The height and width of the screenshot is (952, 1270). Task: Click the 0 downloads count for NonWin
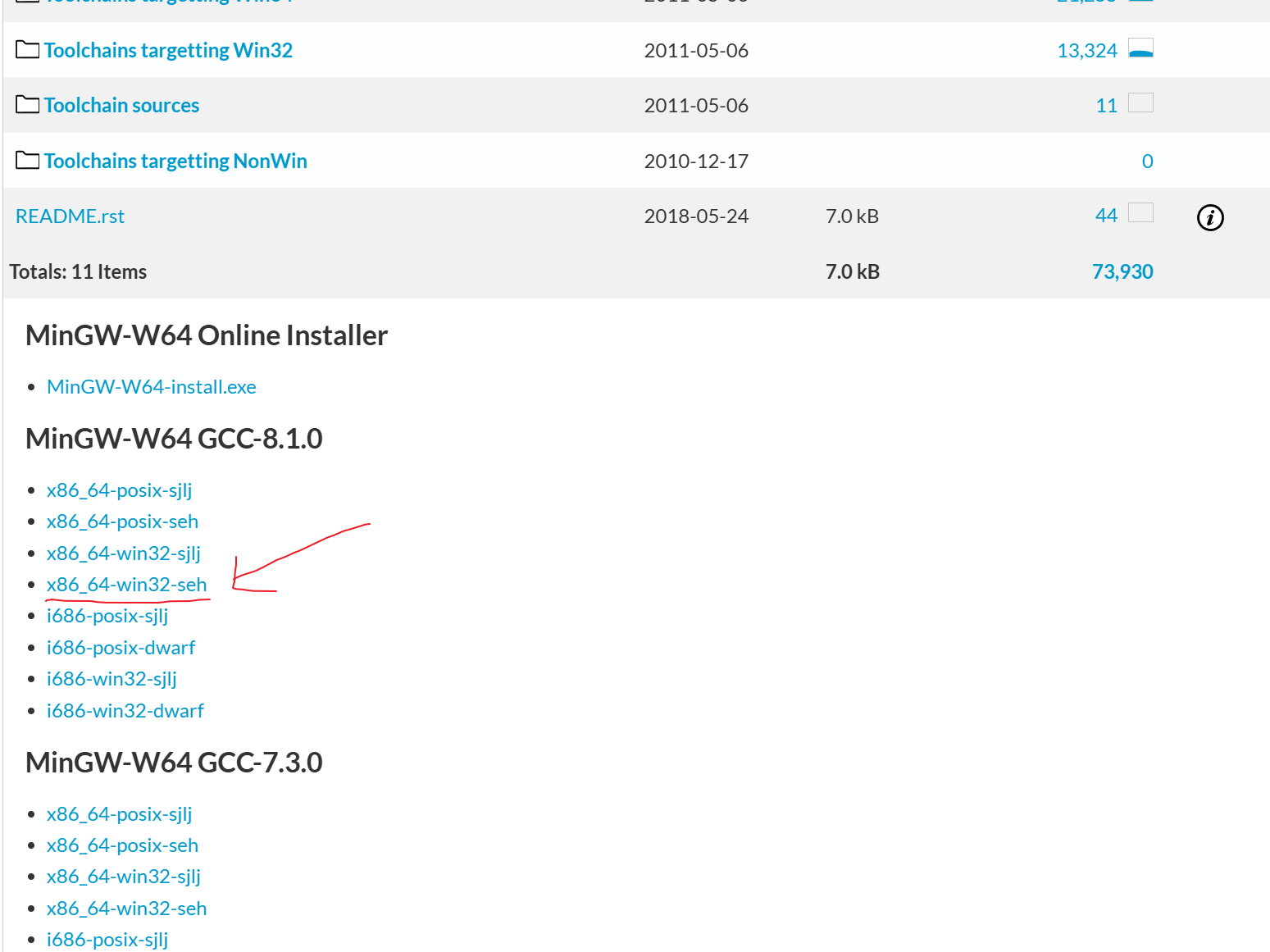[1148, 162]
